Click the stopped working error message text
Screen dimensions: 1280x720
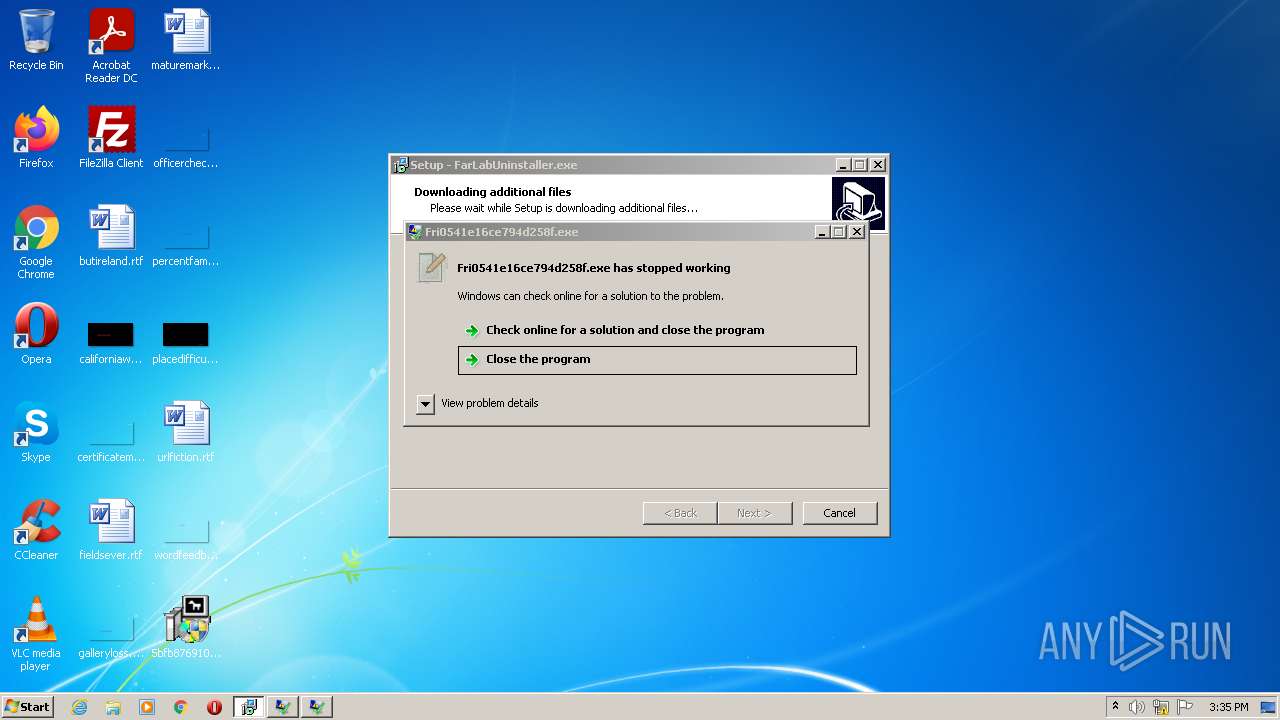click(x=594, y=268)
